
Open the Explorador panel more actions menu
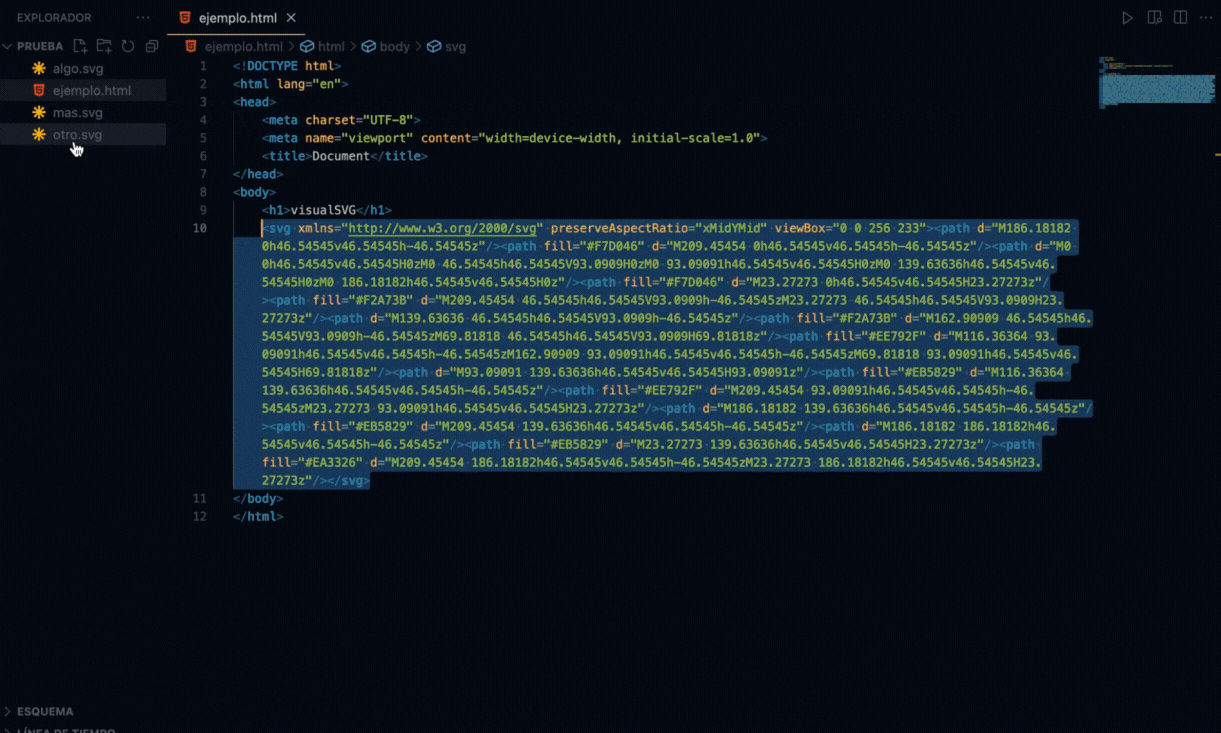tap(143, 18)
